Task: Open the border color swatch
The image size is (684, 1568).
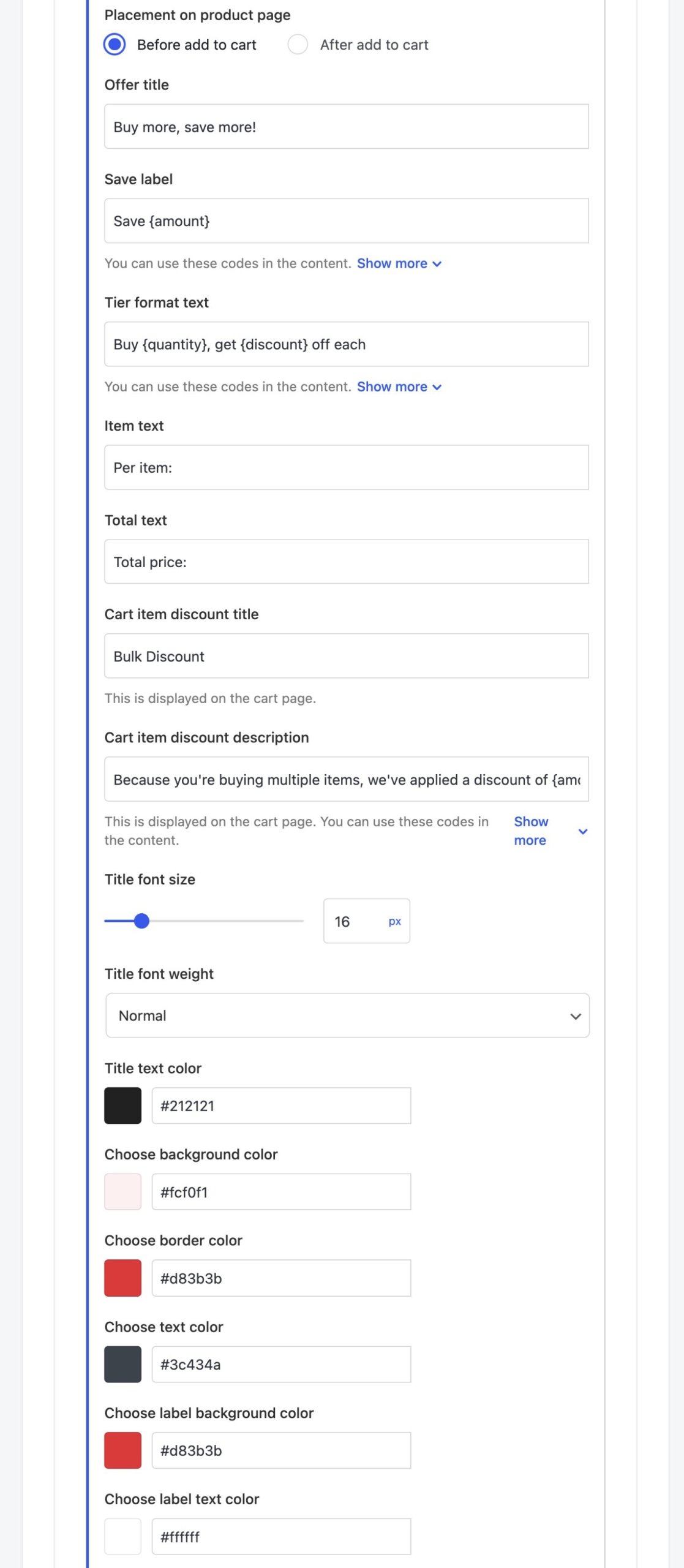Action: [x=123, y=1278]
